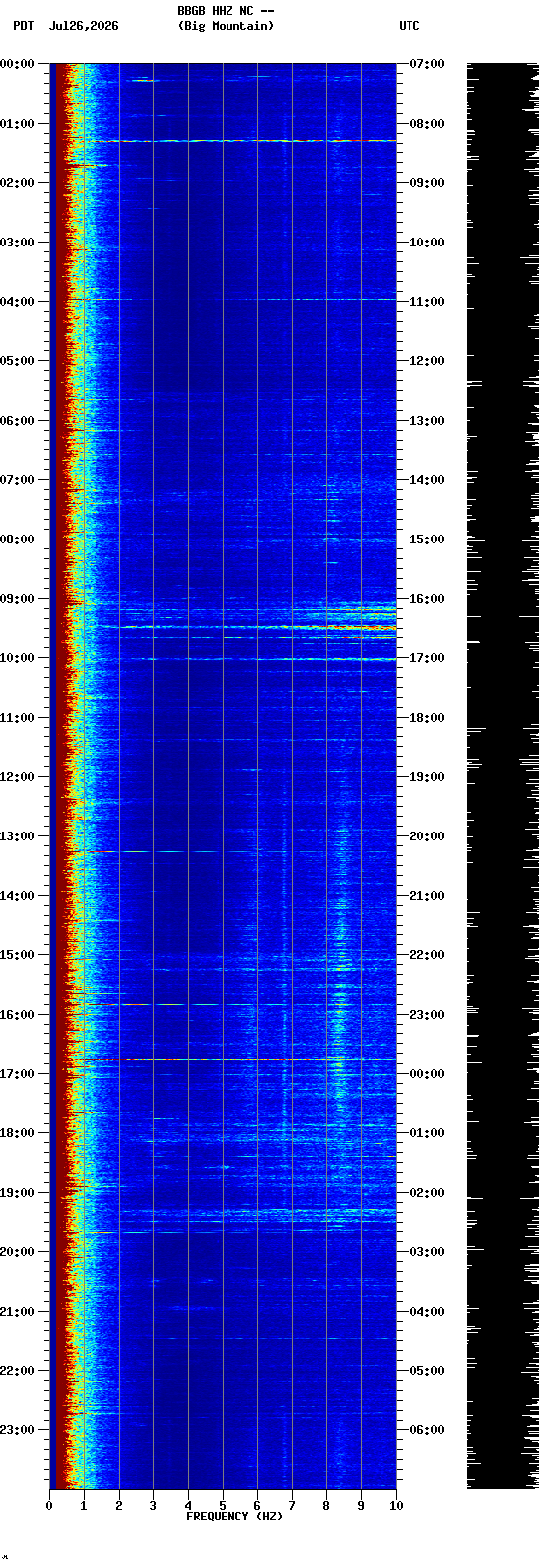Click the (Big Mountain) subtitle
The width and height of the screenshot is (546, 1568).
click(226, 26)
